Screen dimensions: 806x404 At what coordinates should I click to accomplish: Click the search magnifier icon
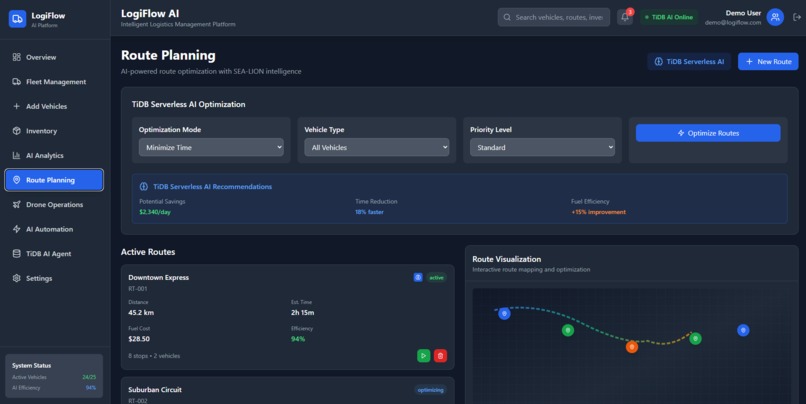coord(507,17)
